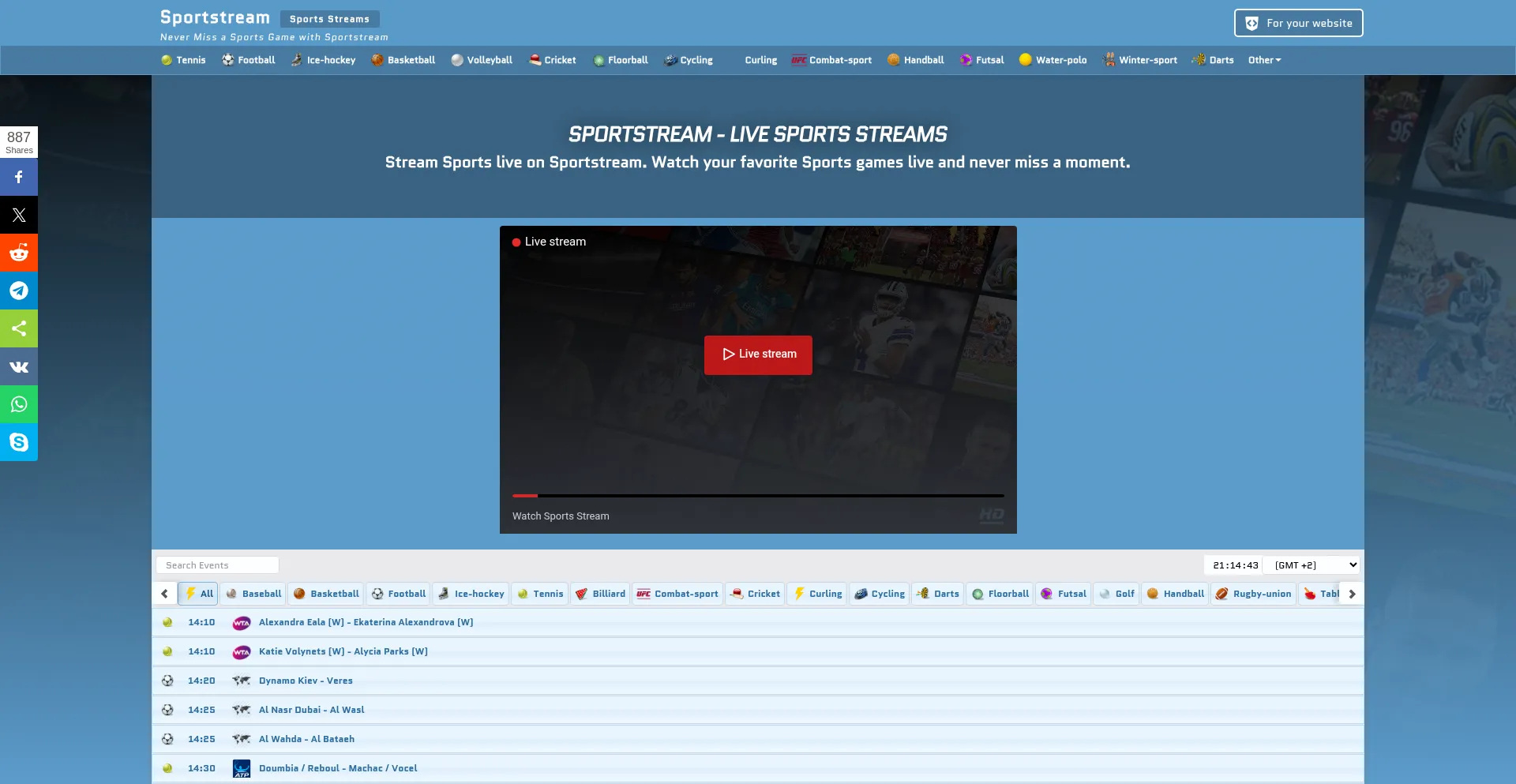This screenshot has height=784, width=1516.
Task: Open Ice-hockey in top navigation bar
Action: click(323, 60)
